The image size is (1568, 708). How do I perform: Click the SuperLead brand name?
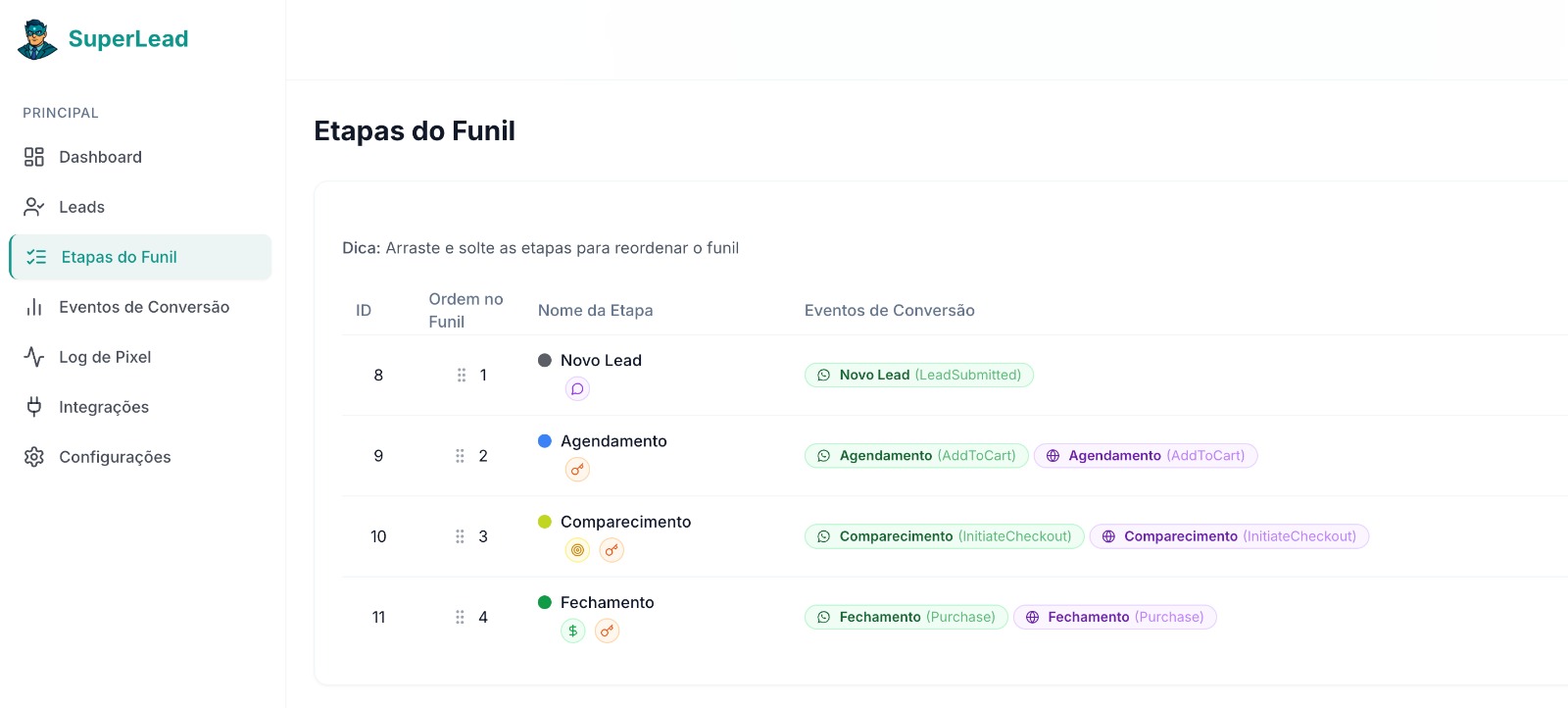pyautogui.click(x=128, y=39)
